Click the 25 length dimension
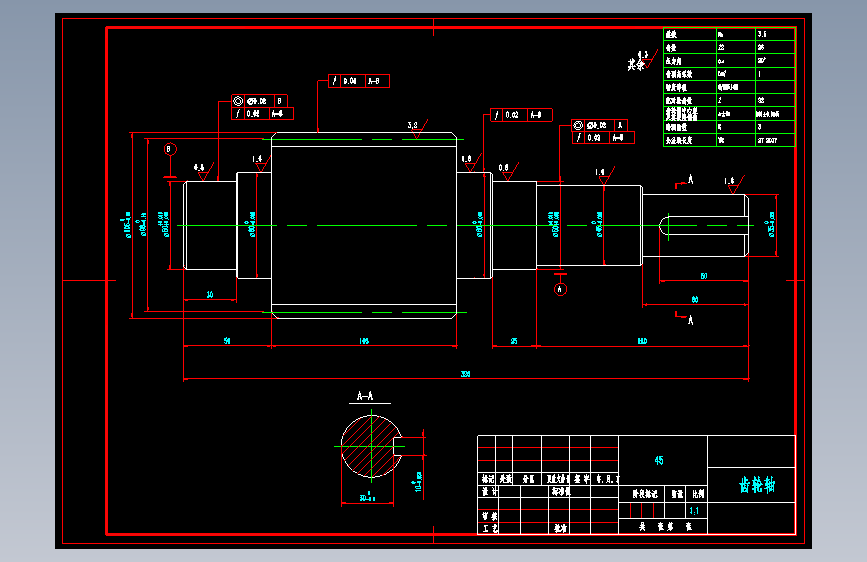The height and width of the screenshot is (562, 867). (x=514, y=341)
